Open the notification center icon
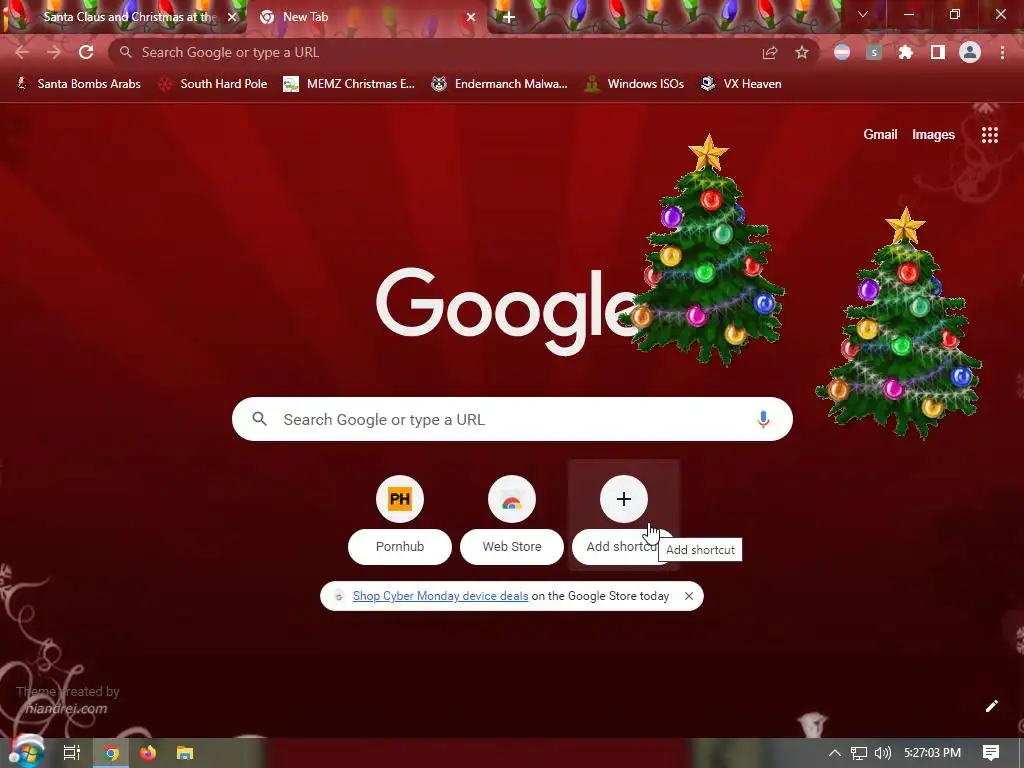The height and width of the screenshot is (768, 1024). pyautogui.click(x=991, y=753)
